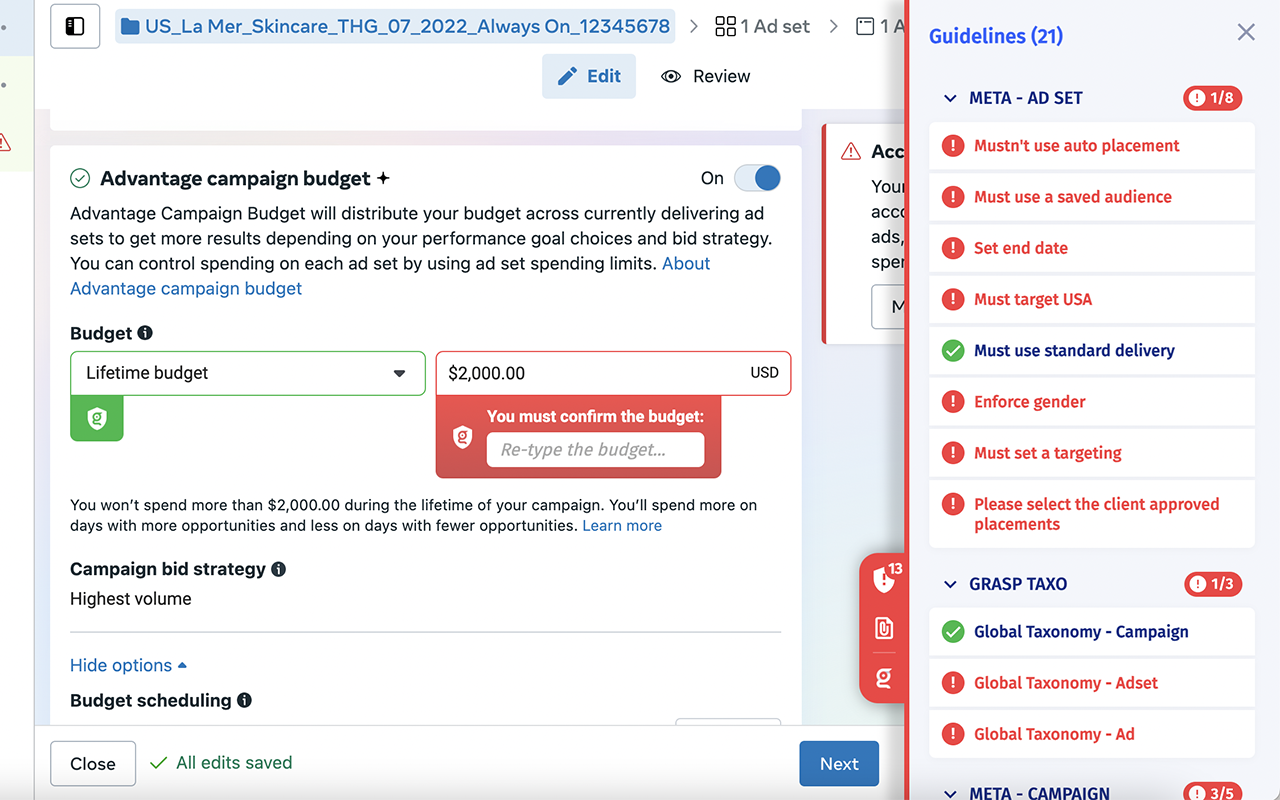Close the Guidelines panel
1280x800 pixels.
1245,32
